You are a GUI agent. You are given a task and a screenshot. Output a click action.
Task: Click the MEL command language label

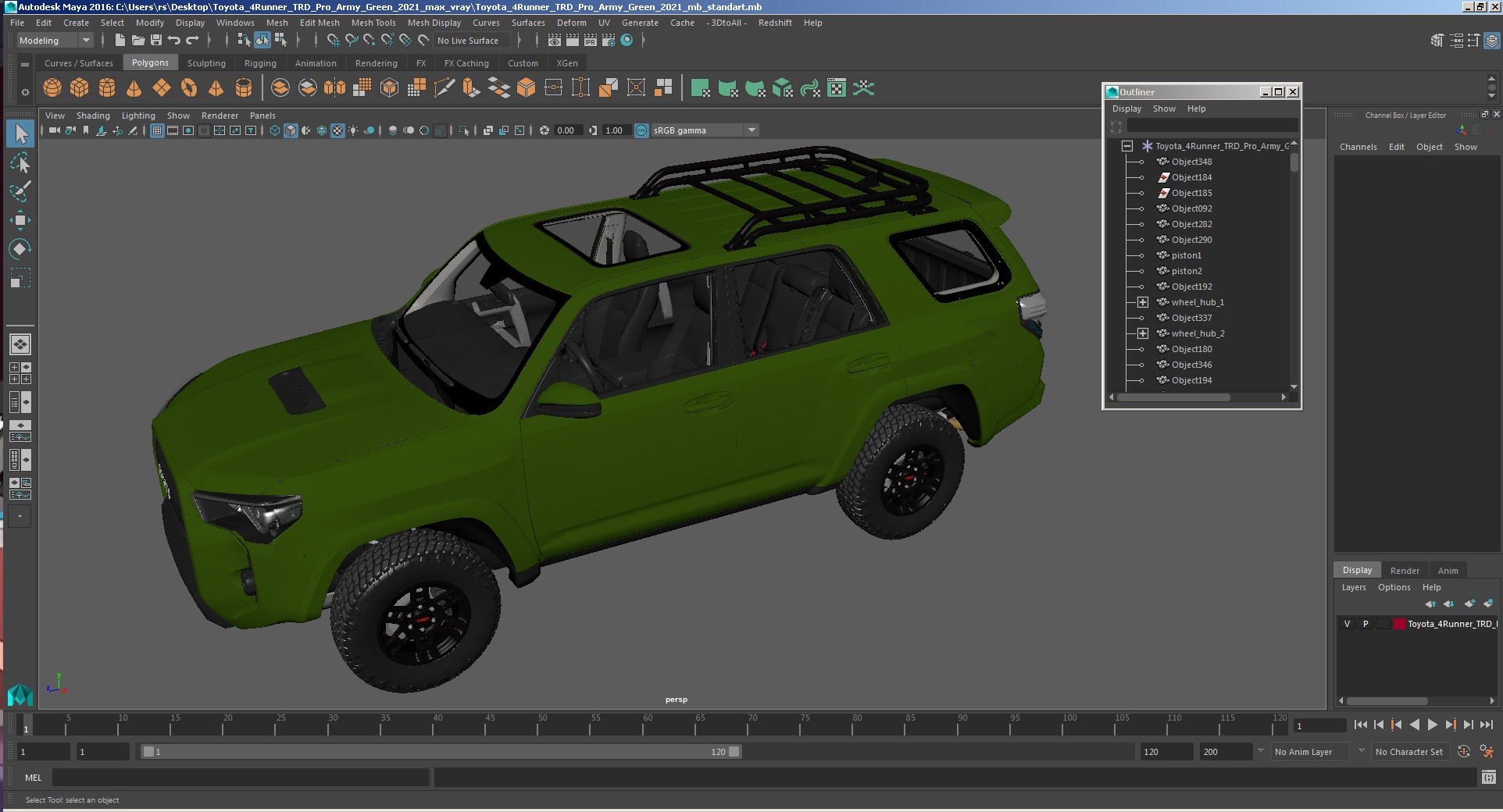[x=33, y=778]
